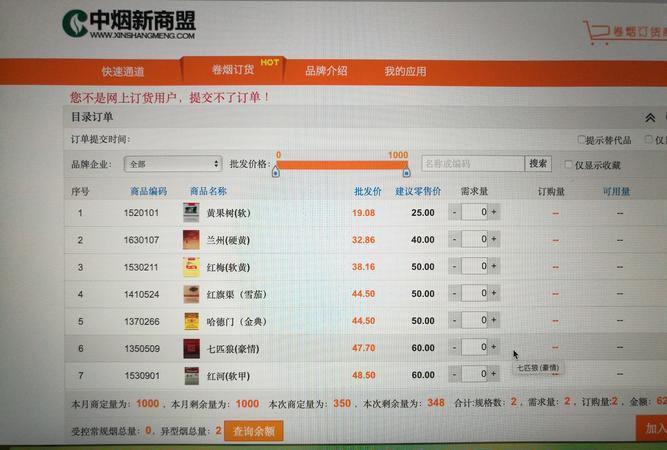Click the 七匹狼(豪情) product thumbnail
Screen dimensions: 667x450
[191, 349]
